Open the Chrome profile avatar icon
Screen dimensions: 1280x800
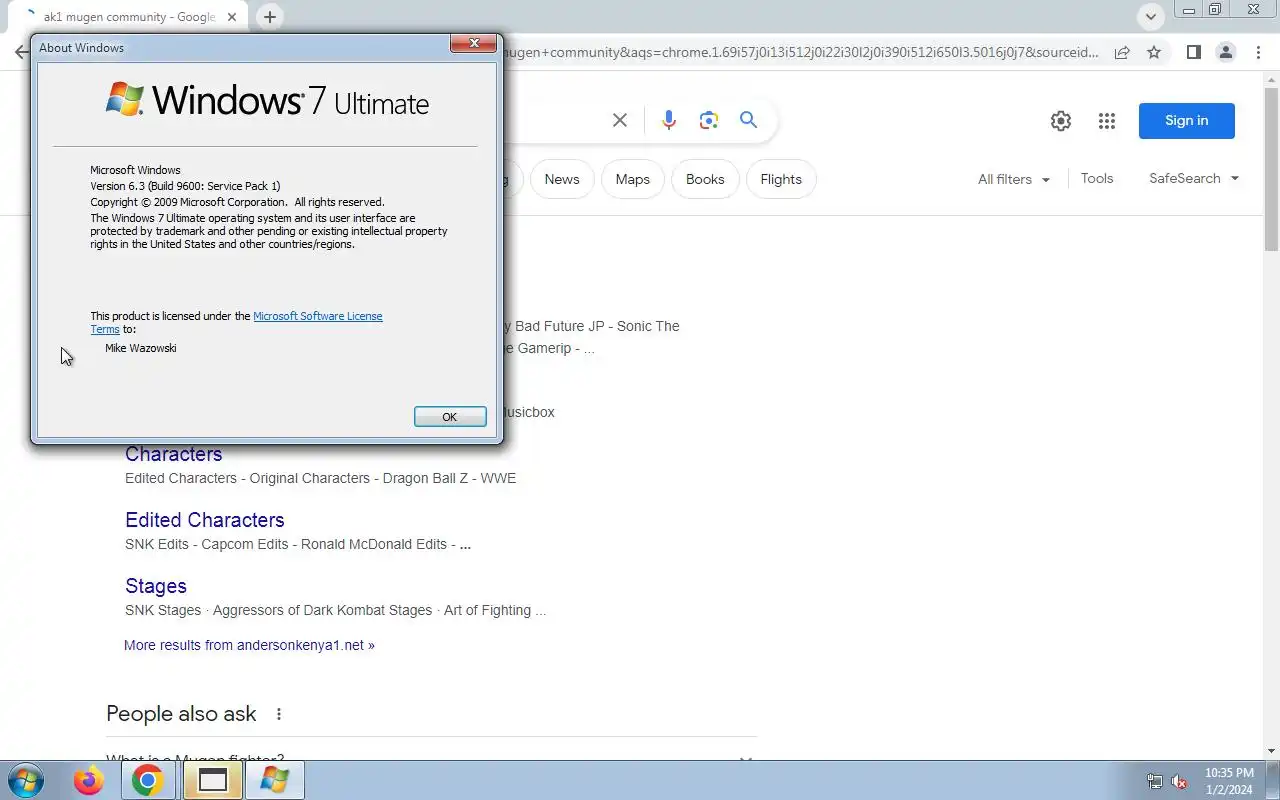[x=1225, y=52]
